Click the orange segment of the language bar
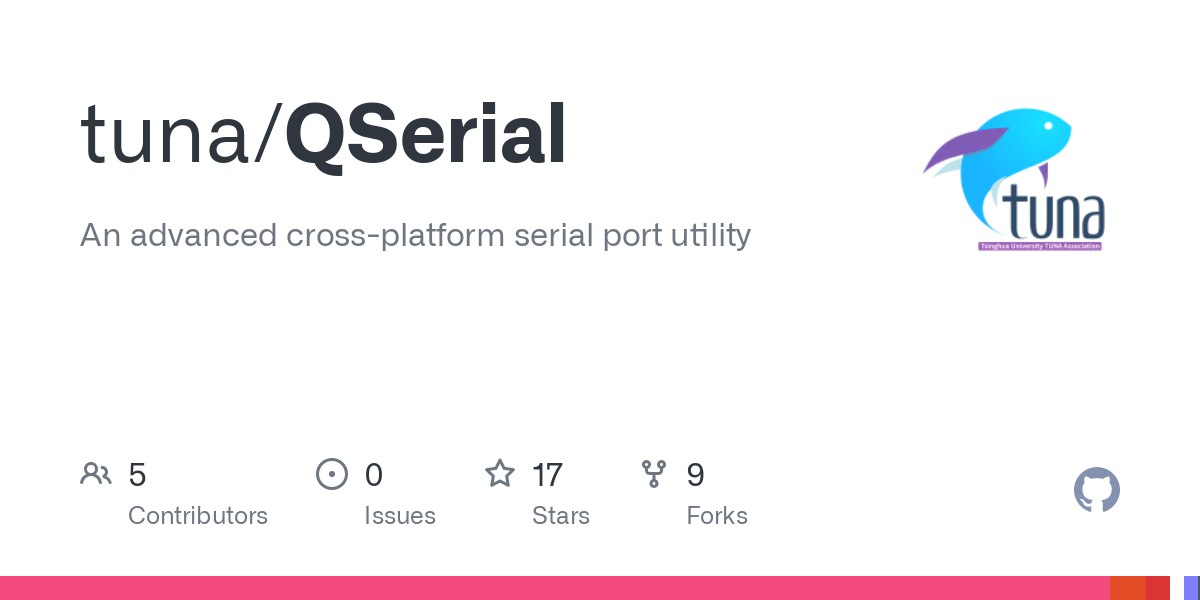 tap(1127, 588)
